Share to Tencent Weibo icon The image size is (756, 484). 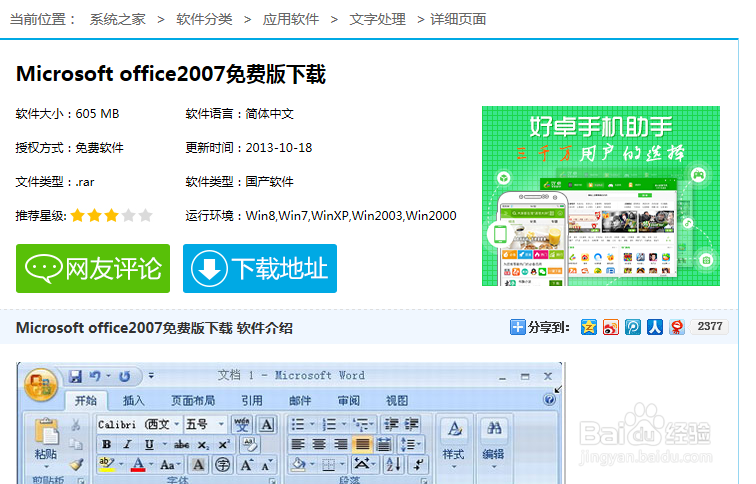pos(633,327)
